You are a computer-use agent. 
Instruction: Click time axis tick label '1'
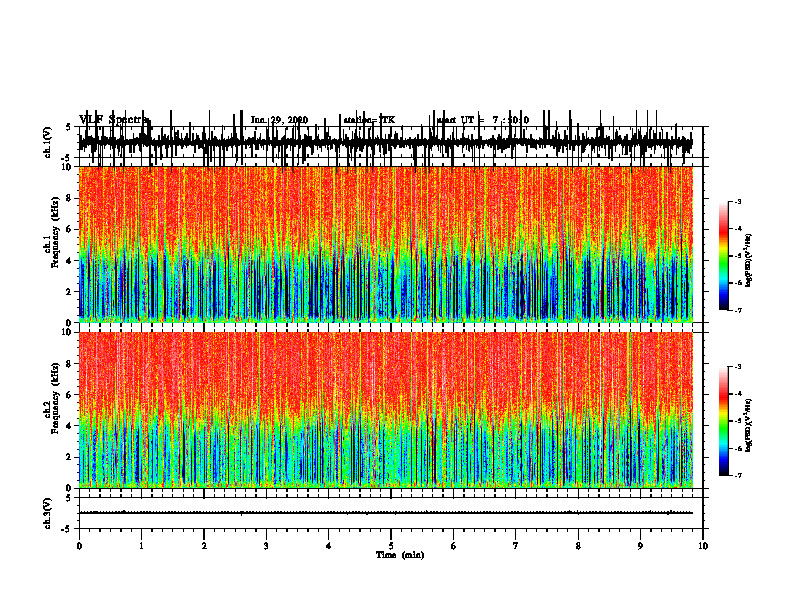141,546
